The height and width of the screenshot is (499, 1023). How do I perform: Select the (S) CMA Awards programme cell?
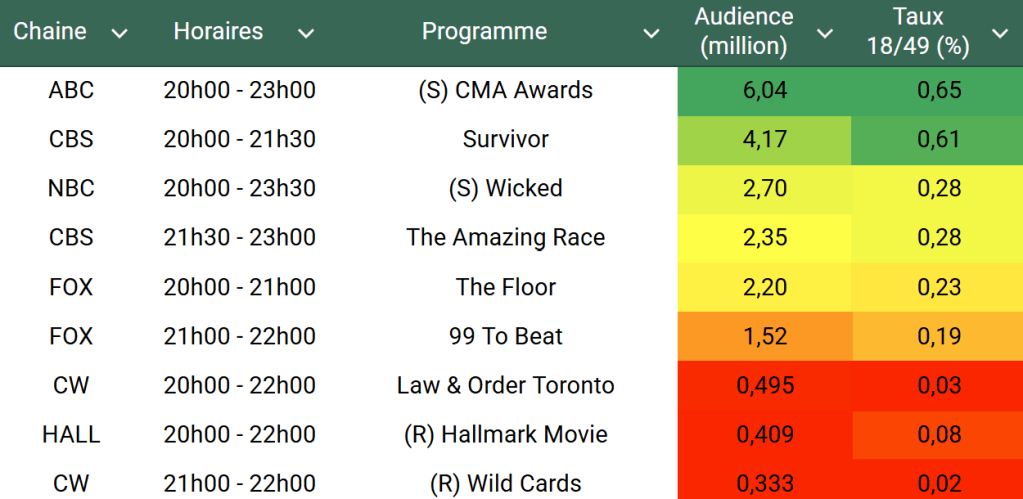click(505, 90)
